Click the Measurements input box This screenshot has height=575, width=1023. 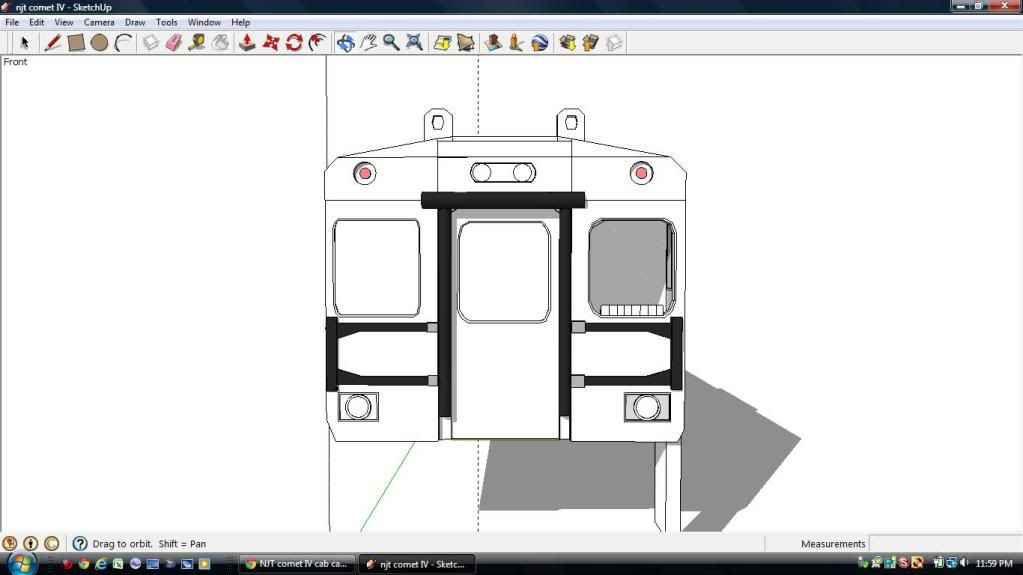(x=944, y=544)
